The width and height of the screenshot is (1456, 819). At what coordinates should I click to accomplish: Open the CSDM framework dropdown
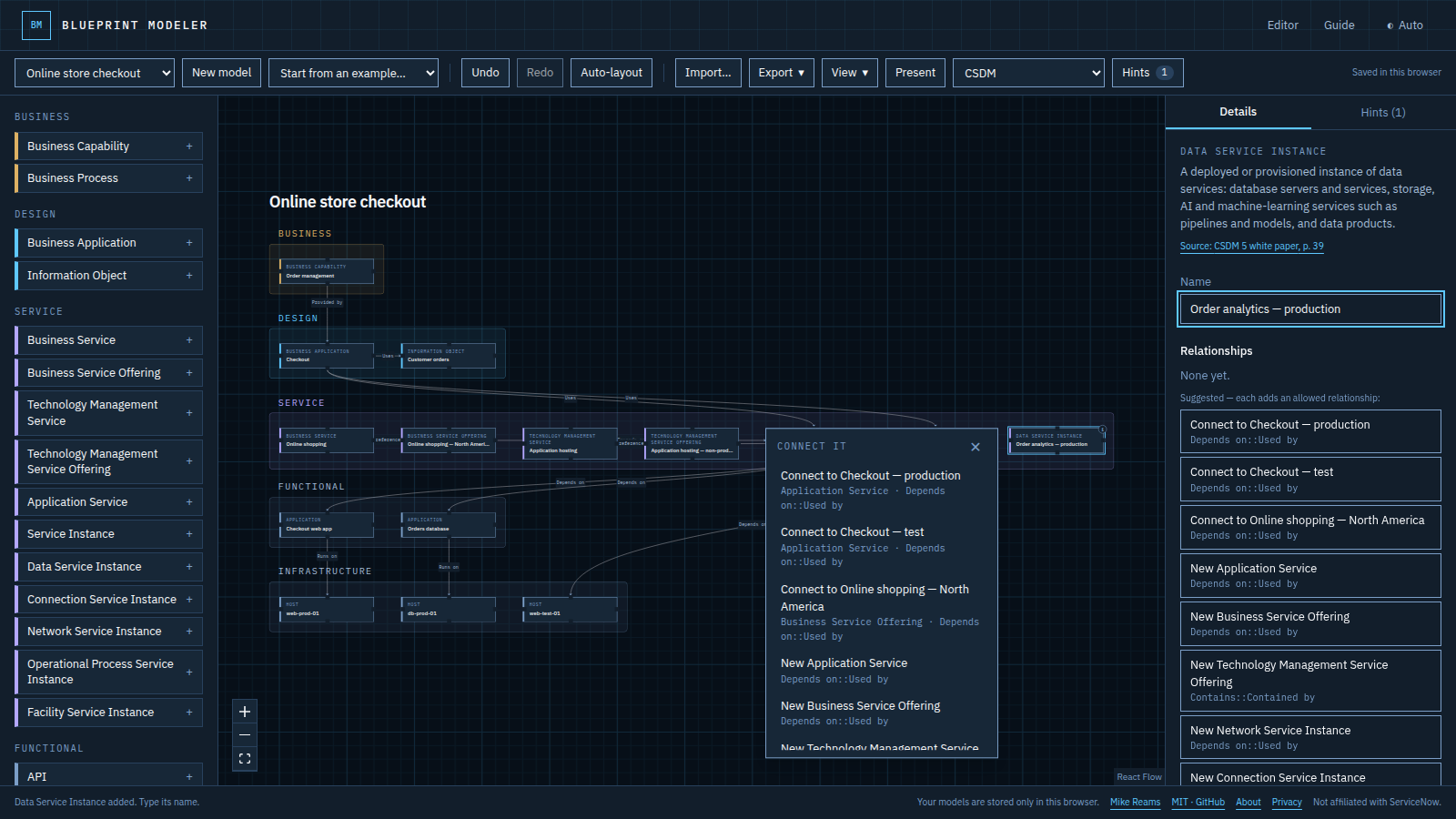click(x=1029, y=73)
